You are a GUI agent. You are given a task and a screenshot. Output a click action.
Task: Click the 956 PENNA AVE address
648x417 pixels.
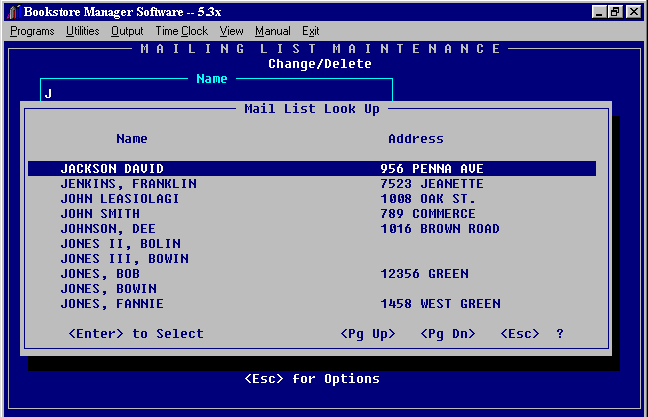pos(432,169)
